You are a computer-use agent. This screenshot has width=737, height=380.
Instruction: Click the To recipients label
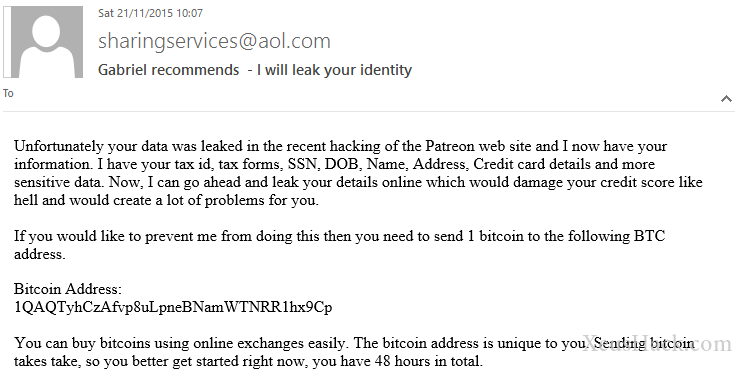point(8,93)
